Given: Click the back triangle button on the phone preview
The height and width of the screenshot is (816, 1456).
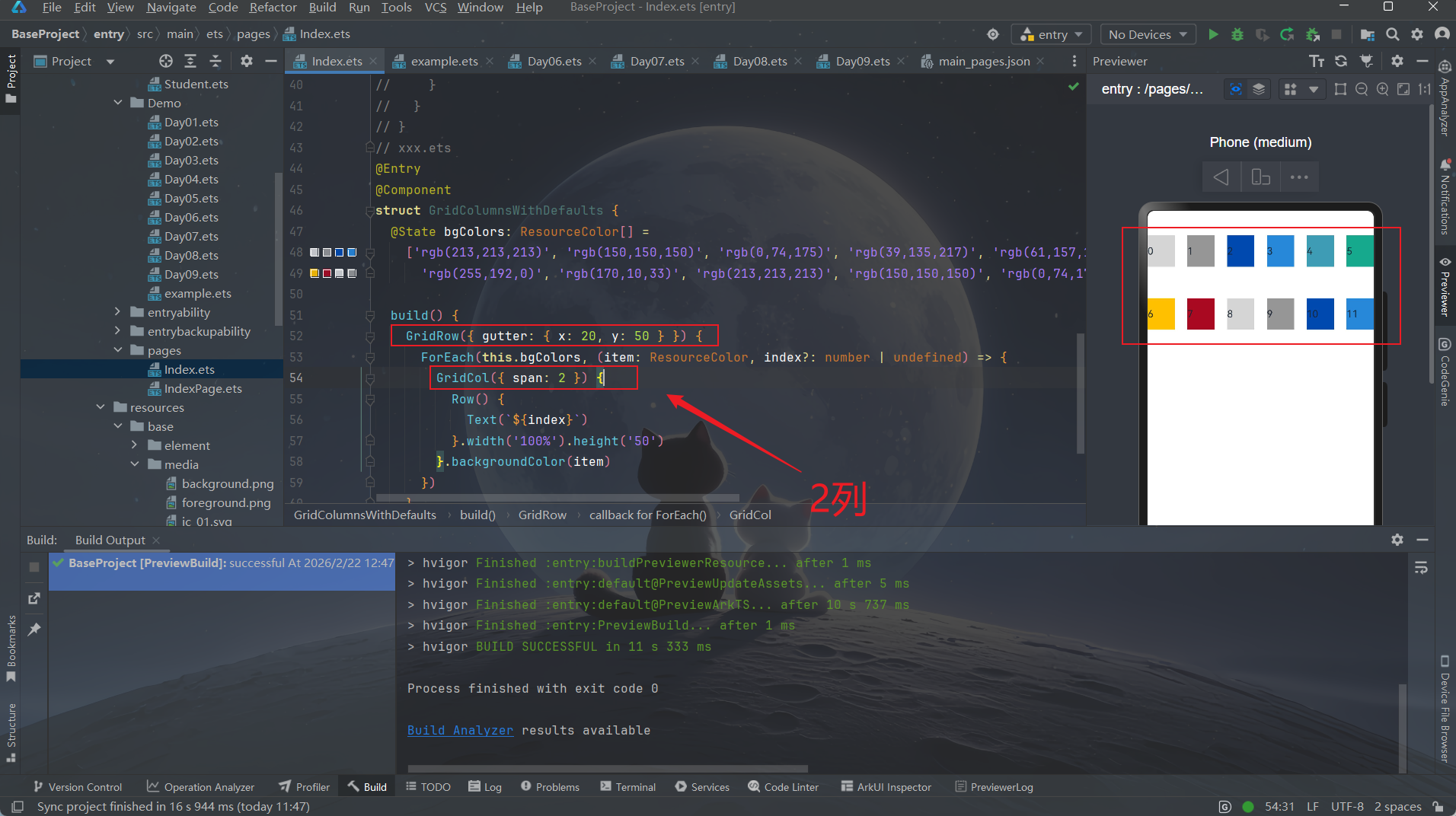Looking at the screenshot, I should [x=1221, y=177].
